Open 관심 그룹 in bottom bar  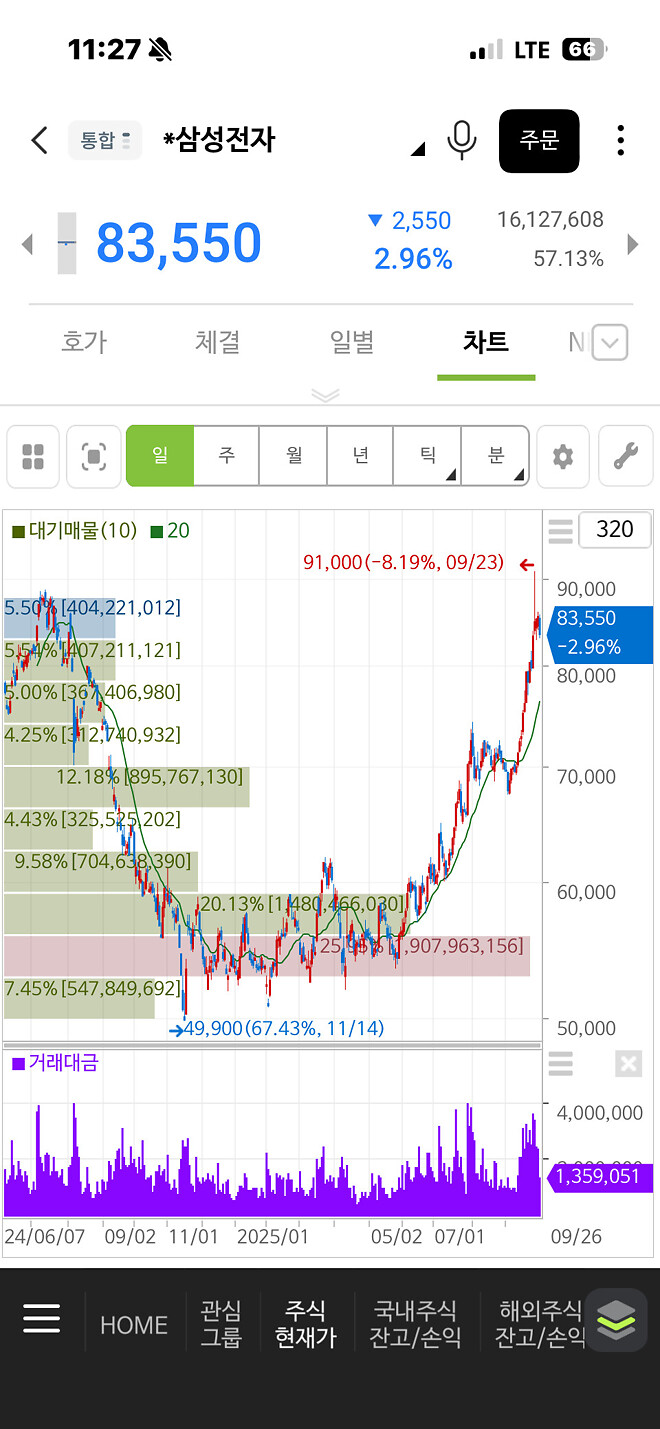click(221, 1324)
